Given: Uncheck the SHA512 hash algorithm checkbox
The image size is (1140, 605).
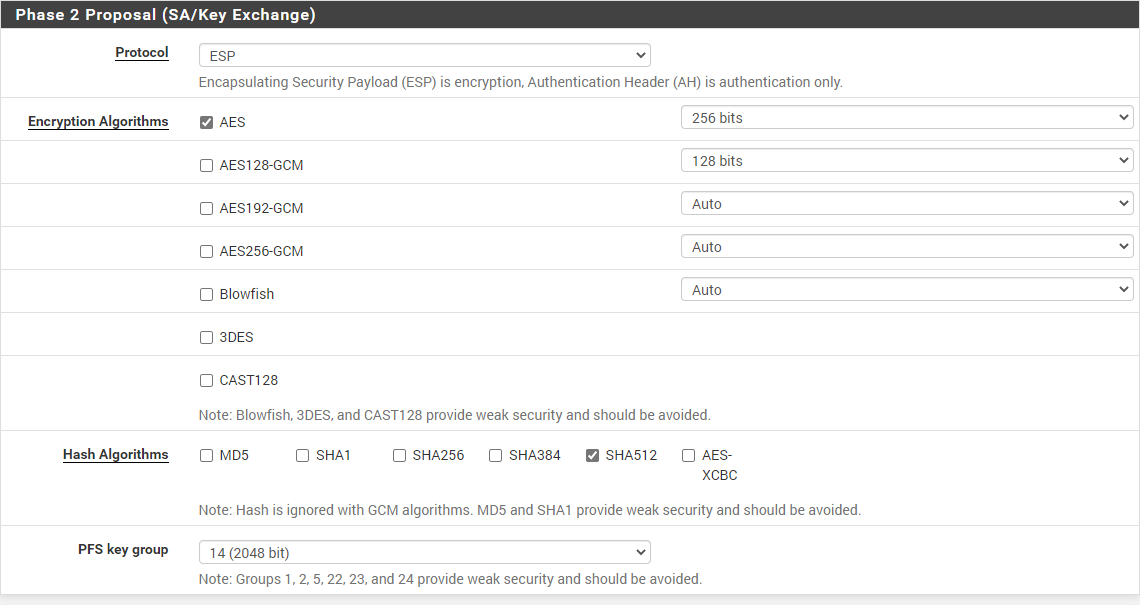Looking at the screenshot, I should (x=593, y=456).
